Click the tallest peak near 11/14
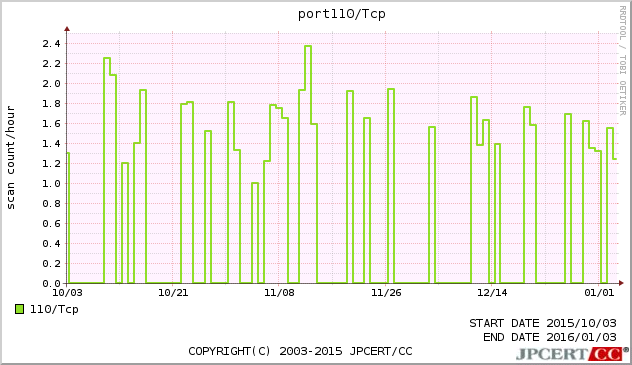The image size is (632, 365). click(308, 46)
